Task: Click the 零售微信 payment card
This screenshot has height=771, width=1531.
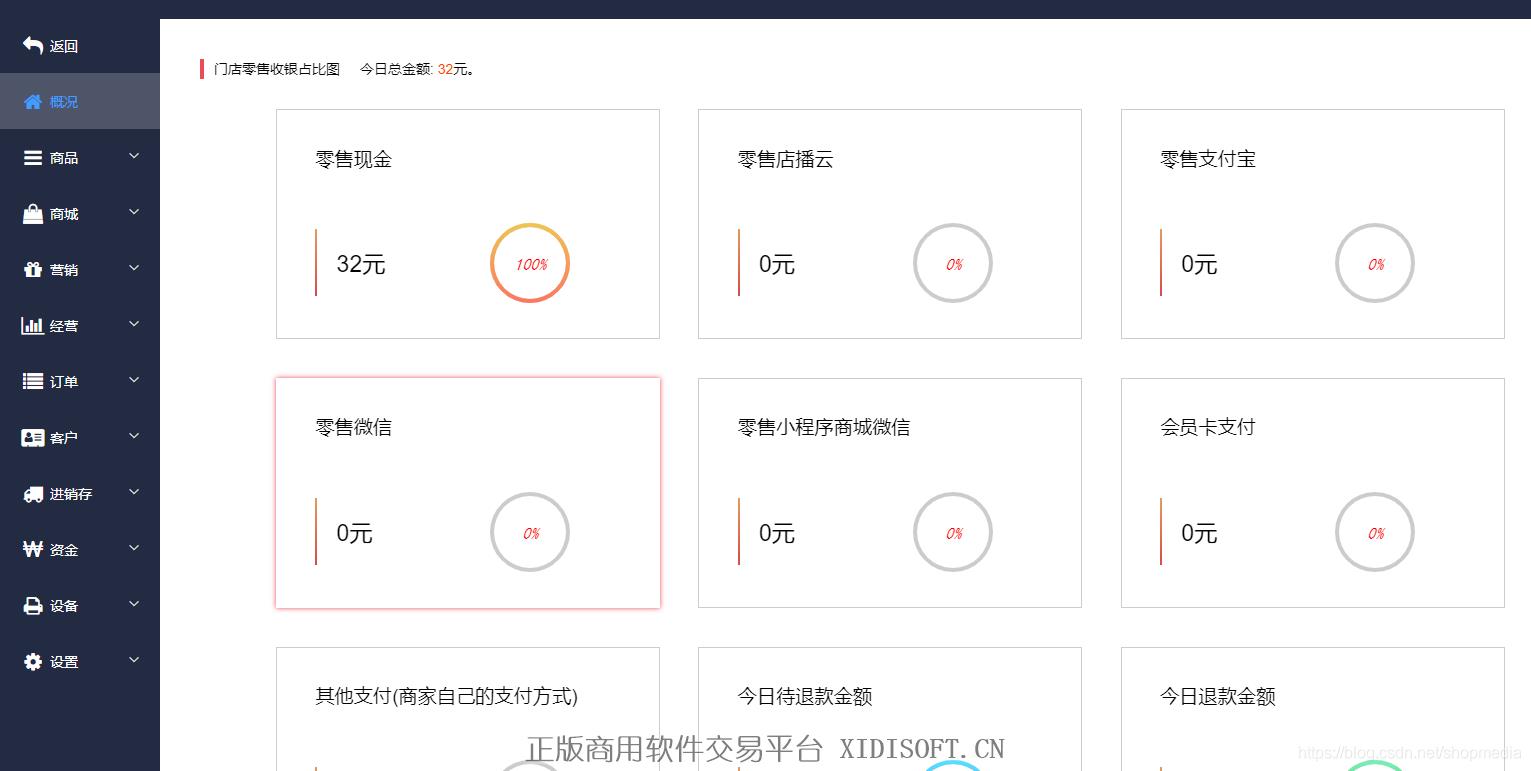Action: (467, 492)
